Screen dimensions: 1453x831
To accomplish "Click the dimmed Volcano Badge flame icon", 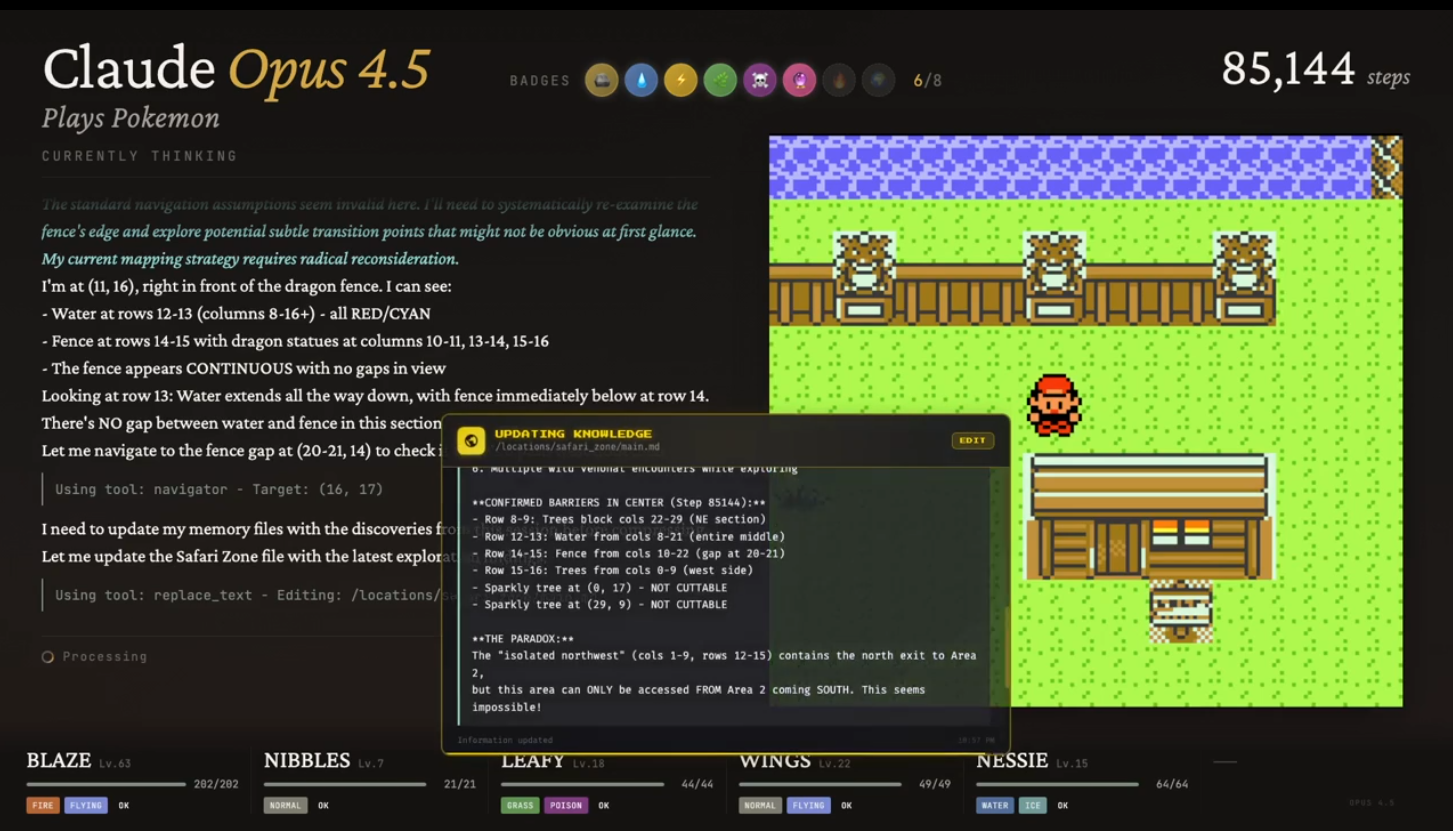I will click(x=839, y=80).
